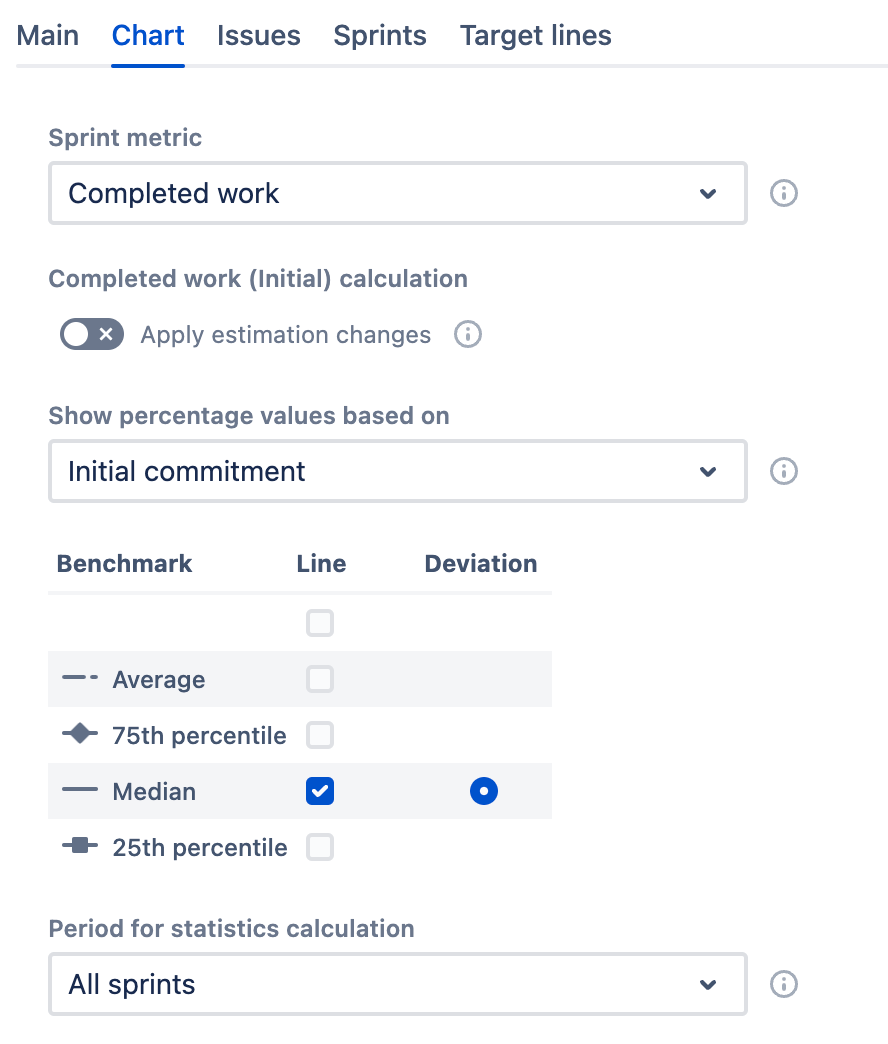This screenshot has width=888, height=1044.
Task: Toggle Apply estimation changes switch
Action: click(x=92, y=334)
